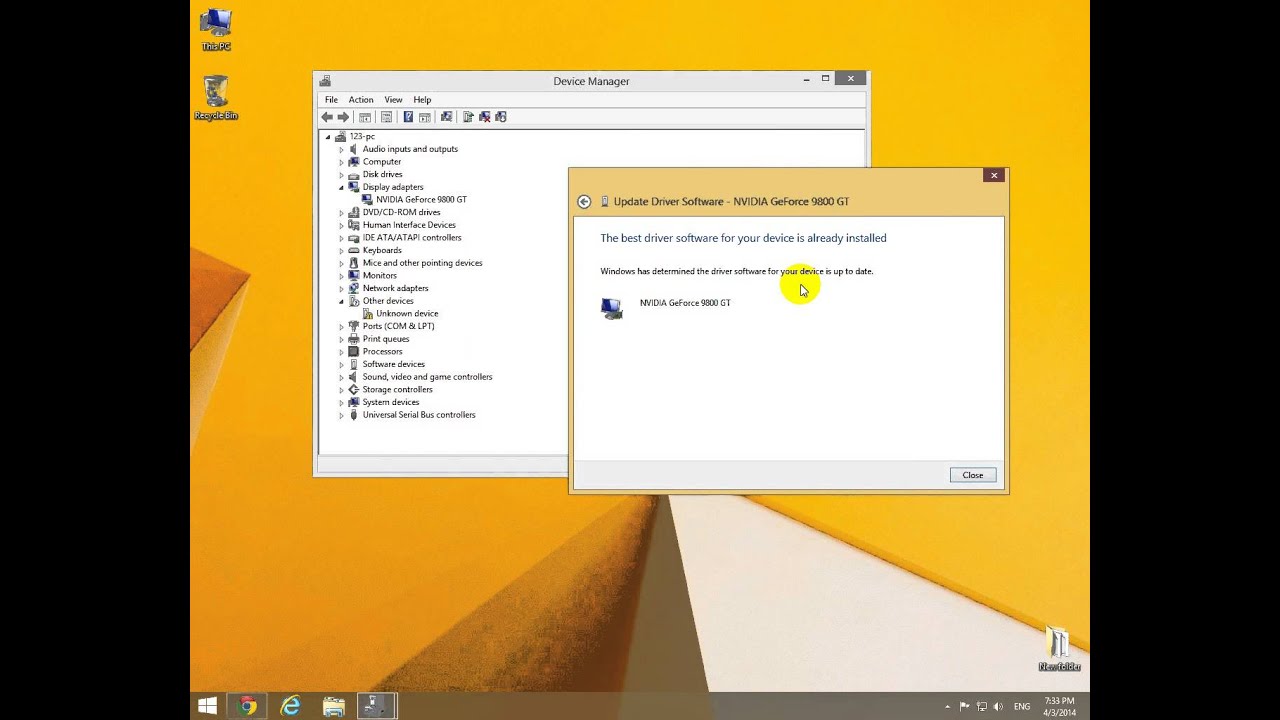
Task: Expand the Audio inputs and outputs node
Action: (341, 149)
